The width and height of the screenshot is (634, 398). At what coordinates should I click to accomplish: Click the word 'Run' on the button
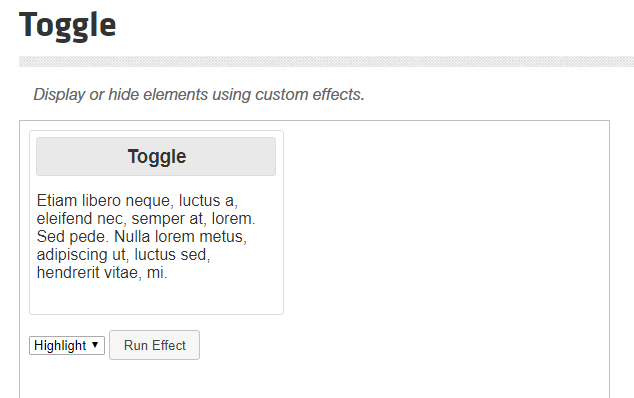click(136, 345)
